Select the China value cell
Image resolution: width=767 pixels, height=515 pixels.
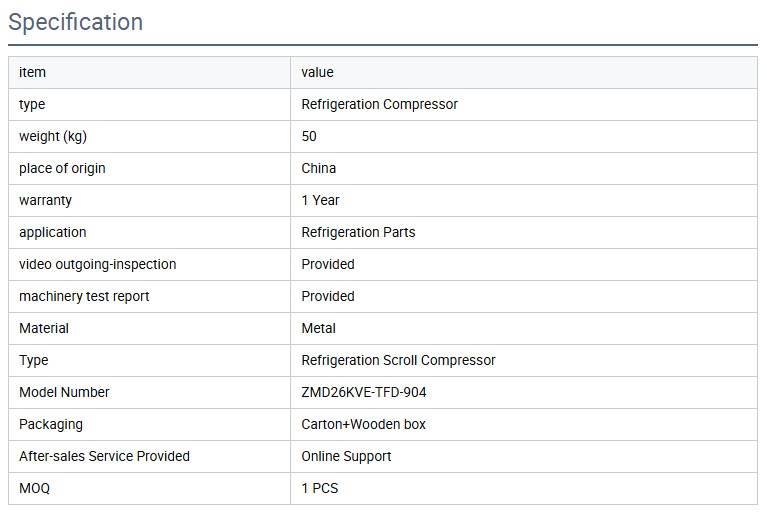(x=318, y=168)
